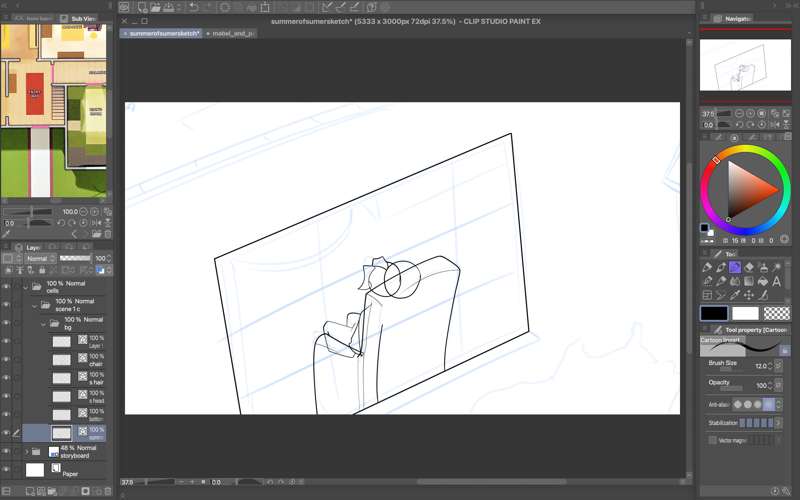This screenshot has height=500, width=800.
Task: Choose the strongest anti-aliasing level button
Action: (769, 405)
